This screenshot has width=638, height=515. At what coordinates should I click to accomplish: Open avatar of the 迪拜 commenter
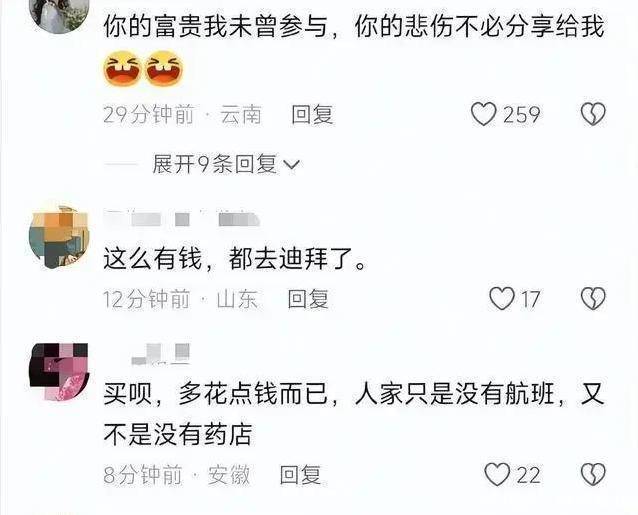tap(59, 237)
